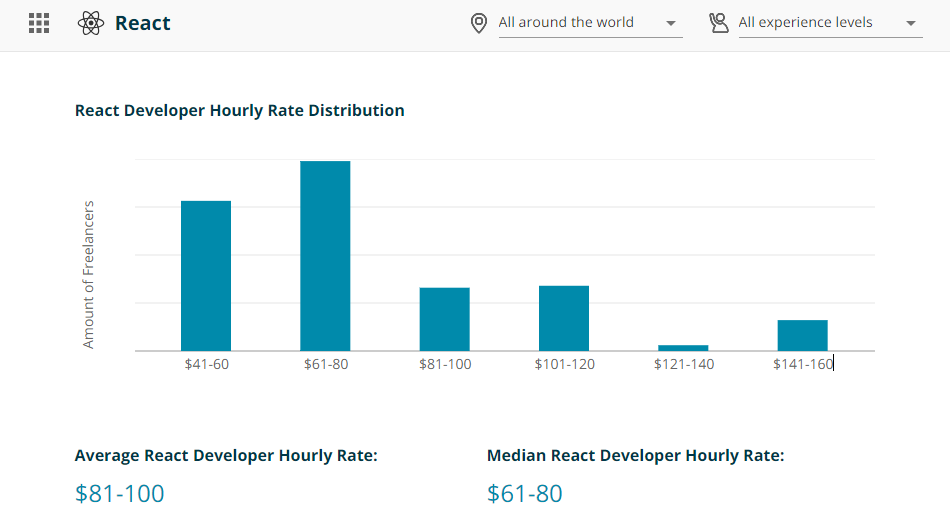This screenshot has width=950, height=517.
Task: Click the tiny $121-140 bar
Action: 683,347
